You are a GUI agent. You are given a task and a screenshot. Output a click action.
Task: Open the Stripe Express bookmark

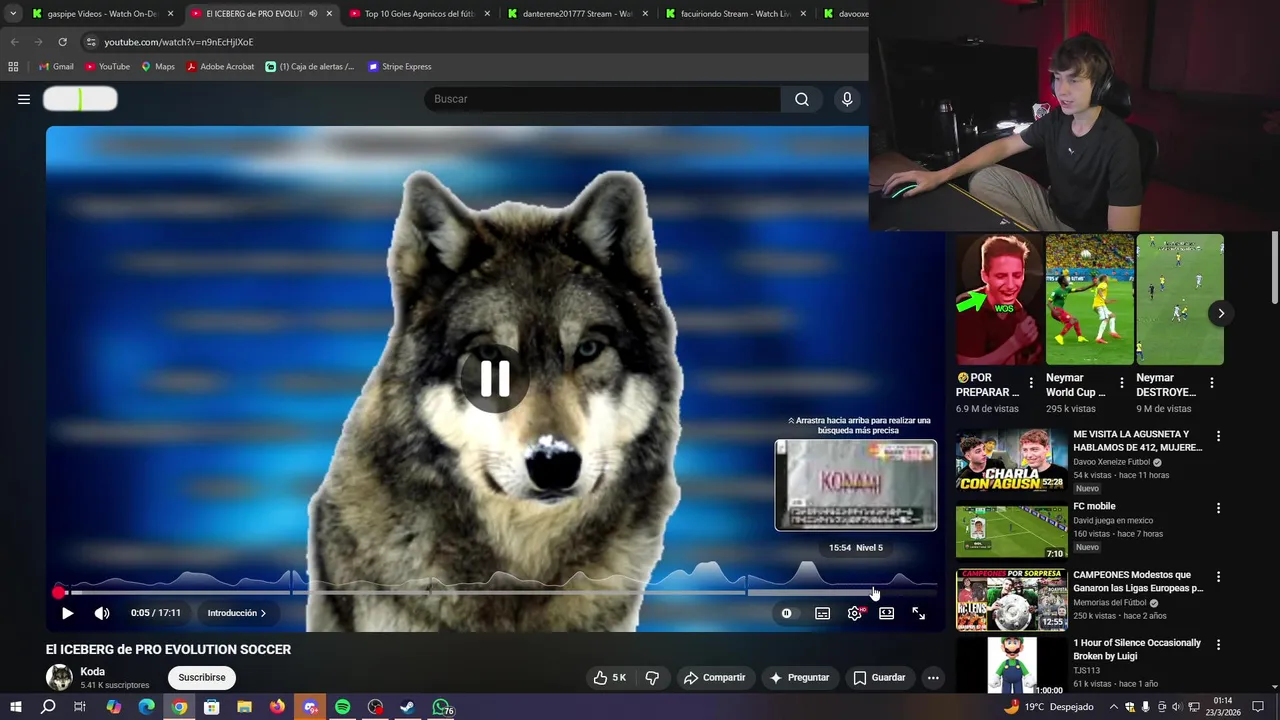point(400,67)
